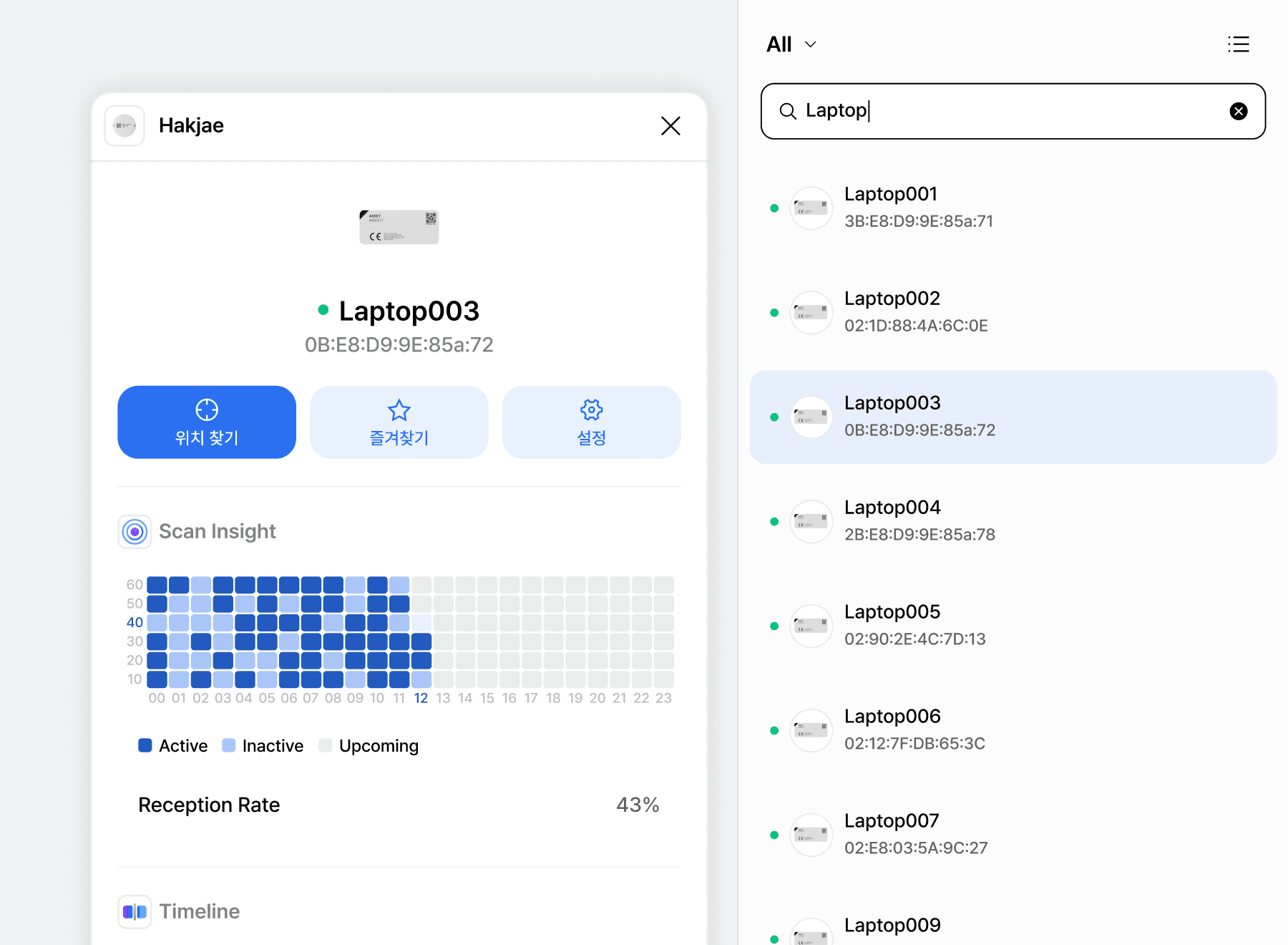Click the Scan Insight icon
Viewport: 1288px width, 945px height.
[x=135, y=531]
